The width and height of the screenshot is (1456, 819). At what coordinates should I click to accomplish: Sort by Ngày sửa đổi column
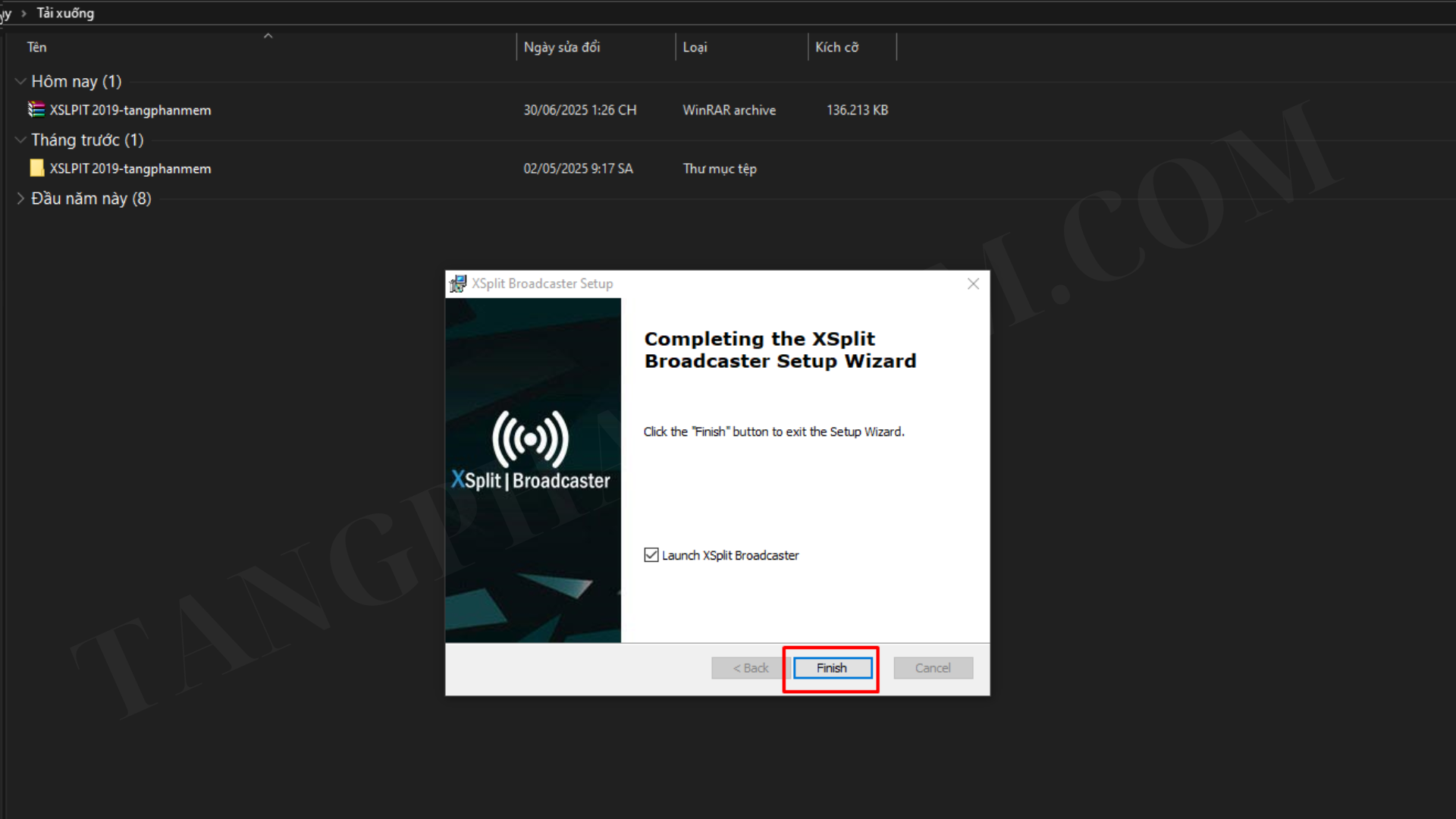561,47
